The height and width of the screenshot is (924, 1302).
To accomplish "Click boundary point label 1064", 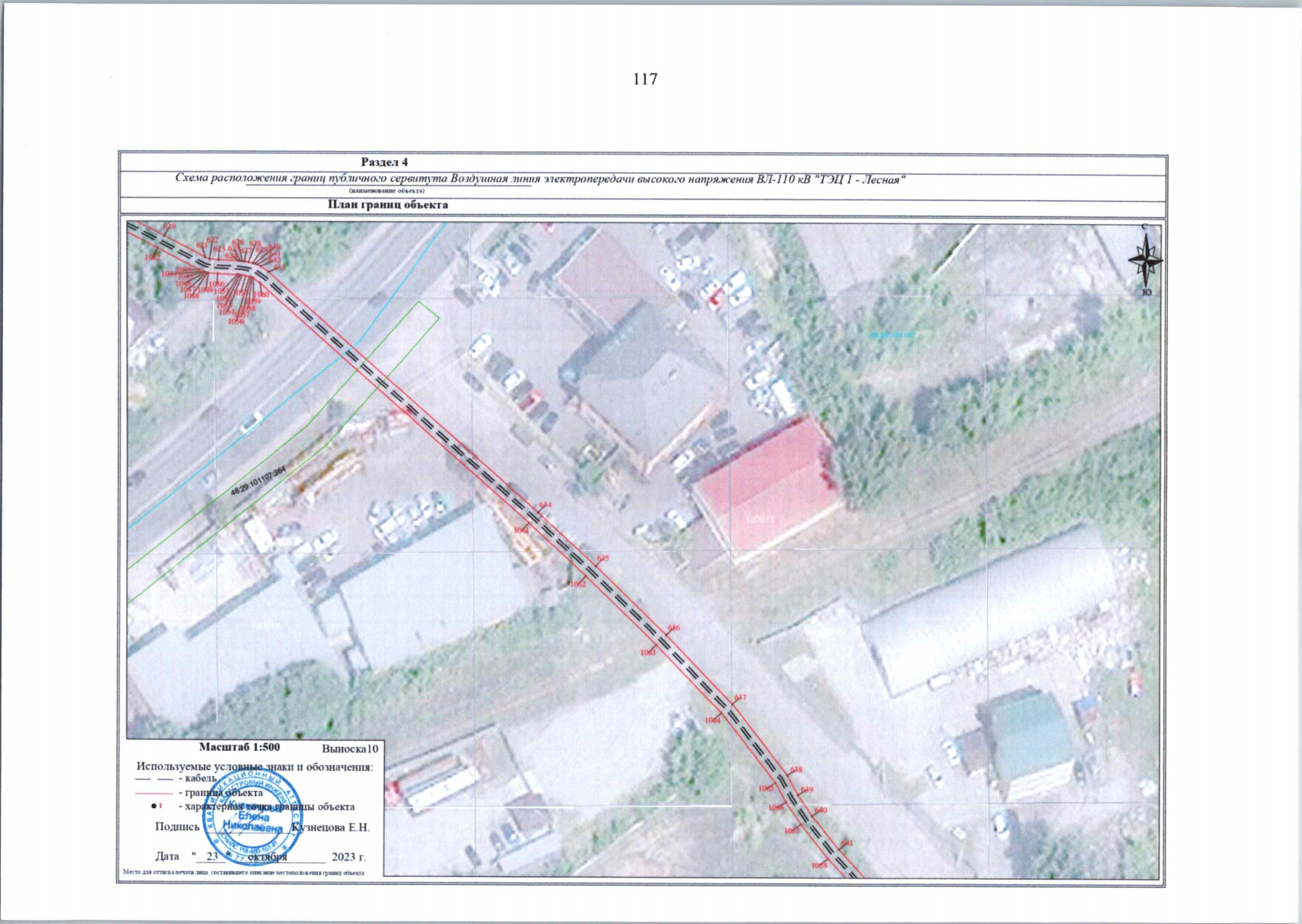I will coord(712,721).
